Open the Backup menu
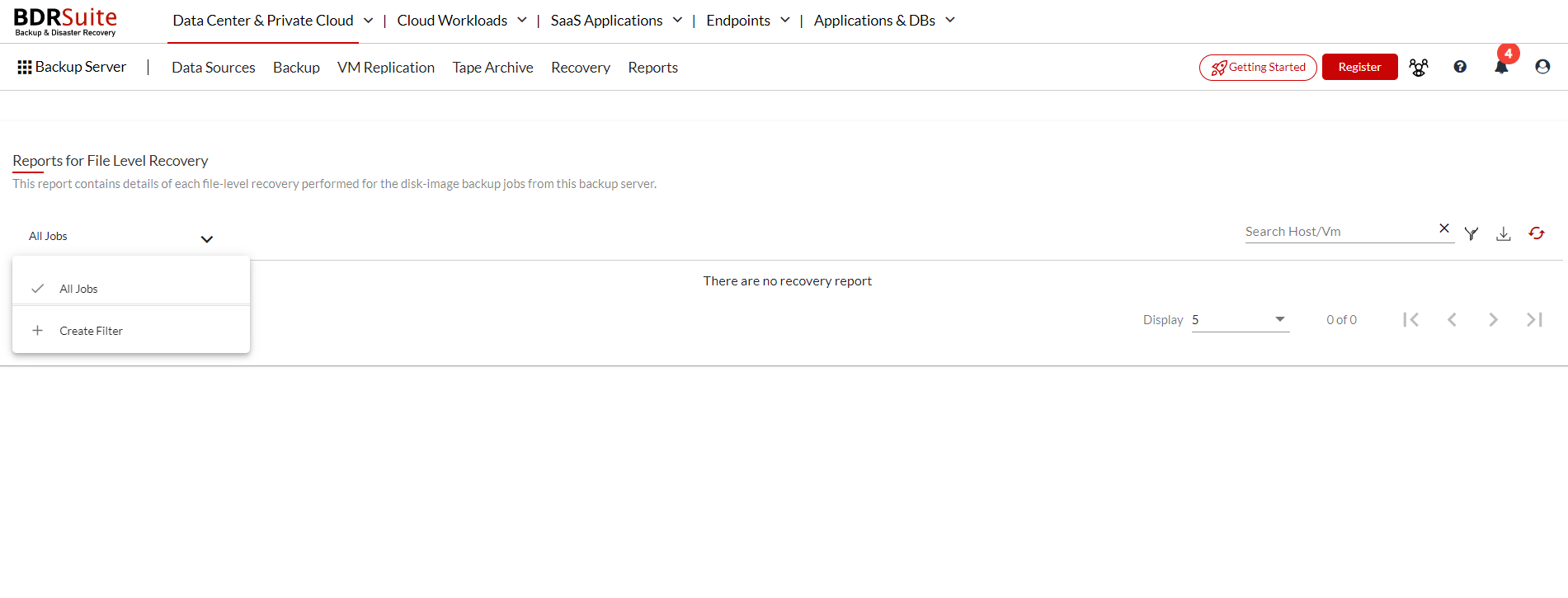The height and width of the screenshot is (598, 1568). [296, 68]
